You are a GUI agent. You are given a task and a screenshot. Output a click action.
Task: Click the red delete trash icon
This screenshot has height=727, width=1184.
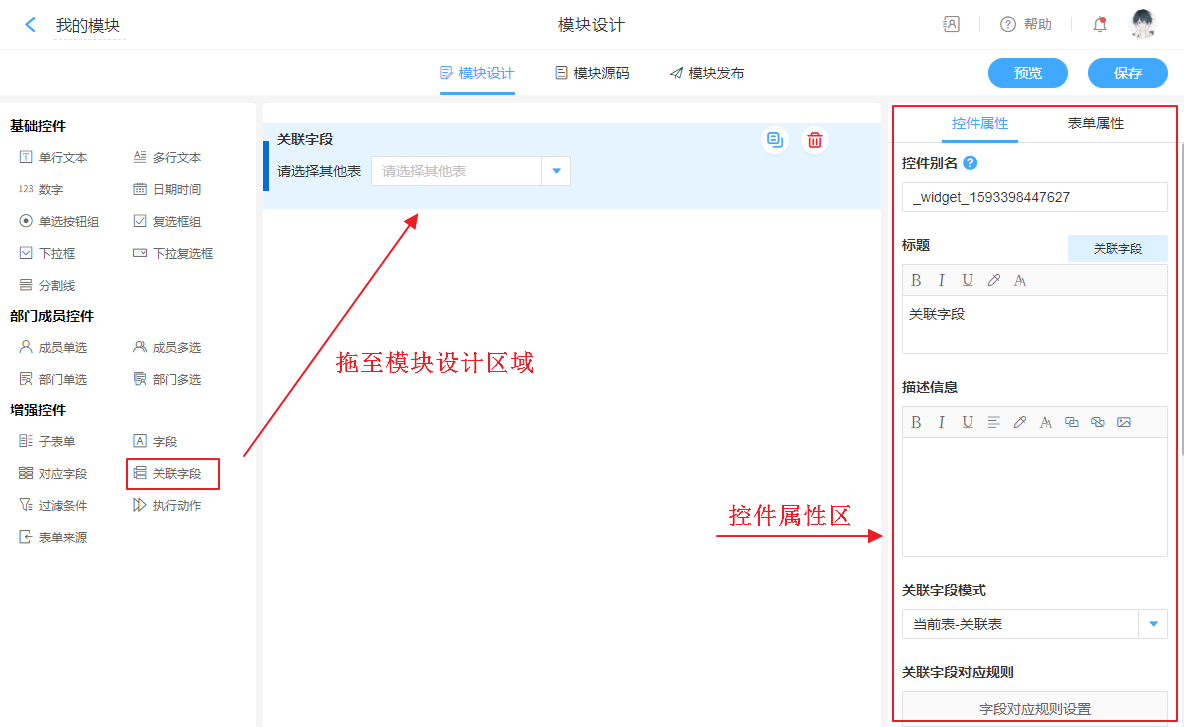point(815,140)
